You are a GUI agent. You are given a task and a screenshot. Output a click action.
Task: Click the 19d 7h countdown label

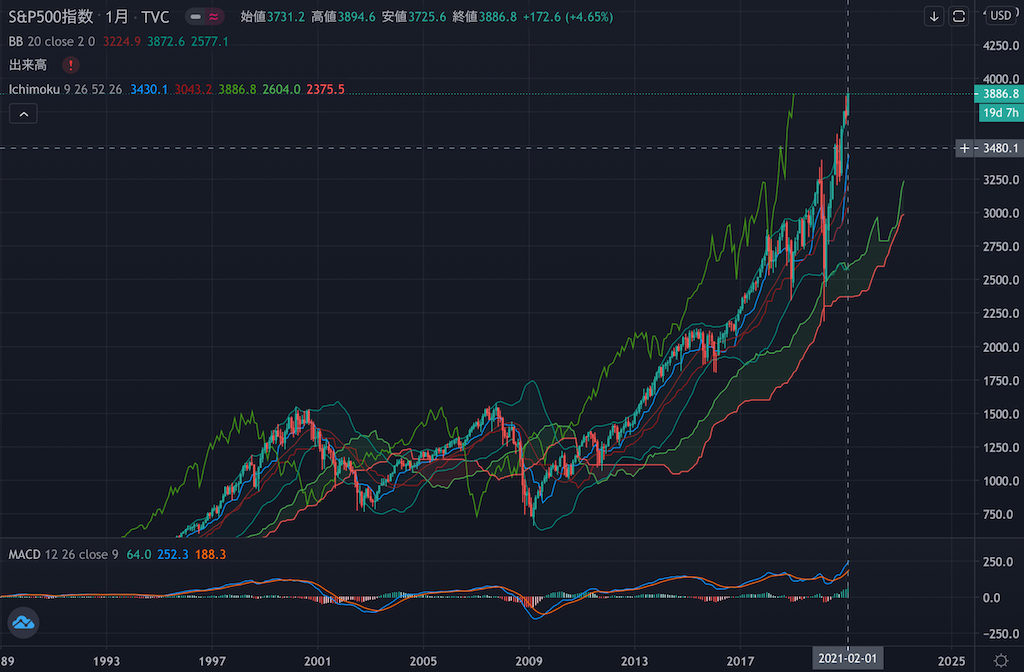pos(1001,112)
